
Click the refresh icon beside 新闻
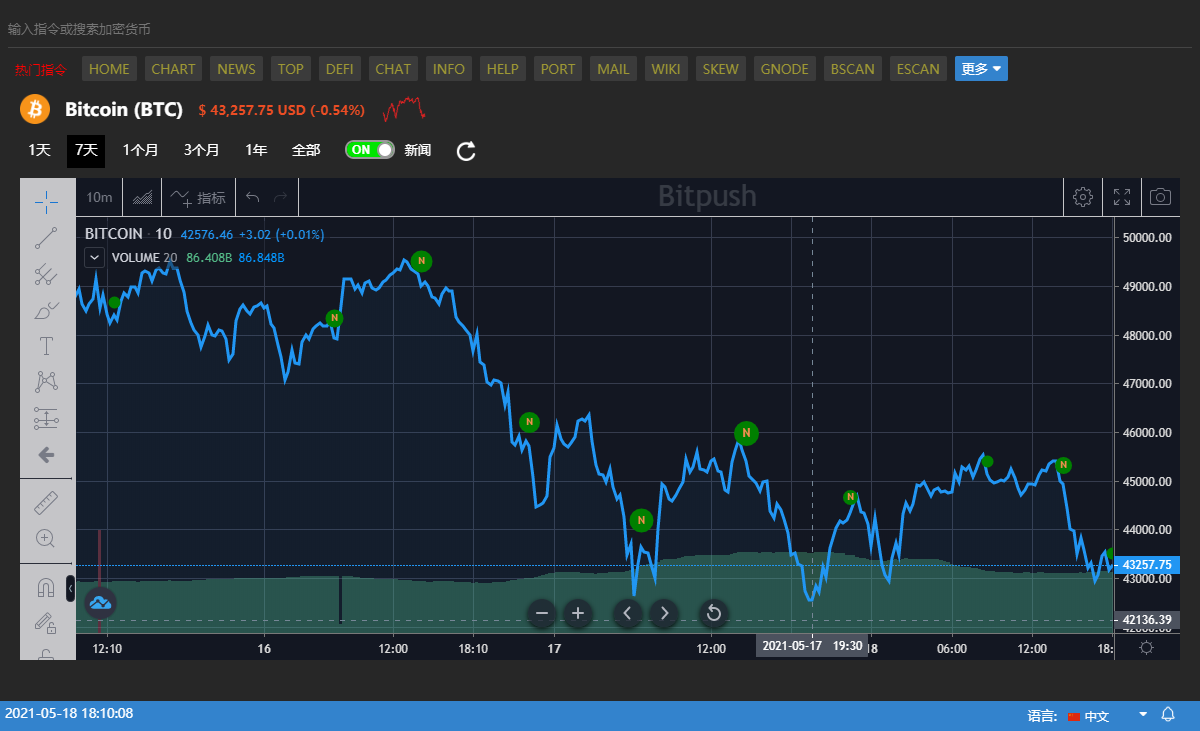click(466, 151)
